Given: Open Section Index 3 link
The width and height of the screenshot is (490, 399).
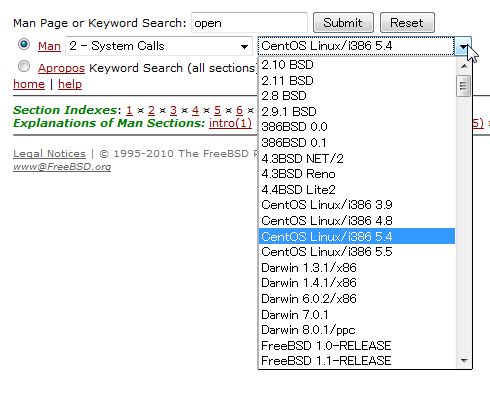Looking at the screenshot, I should click(x=173, y=110).
